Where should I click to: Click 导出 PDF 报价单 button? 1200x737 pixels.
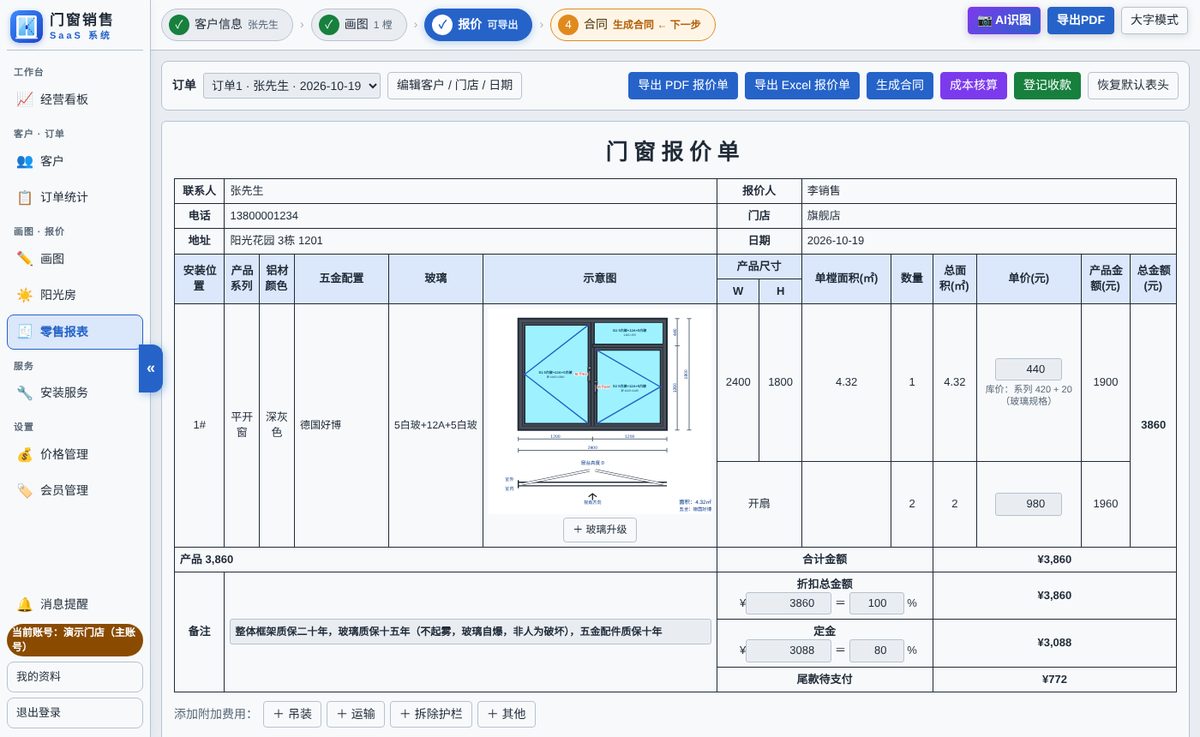(x=683, y=86)
